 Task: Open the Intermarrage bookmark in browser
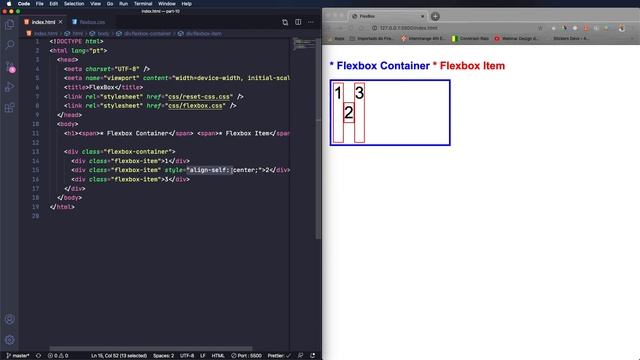coord(423,38)
